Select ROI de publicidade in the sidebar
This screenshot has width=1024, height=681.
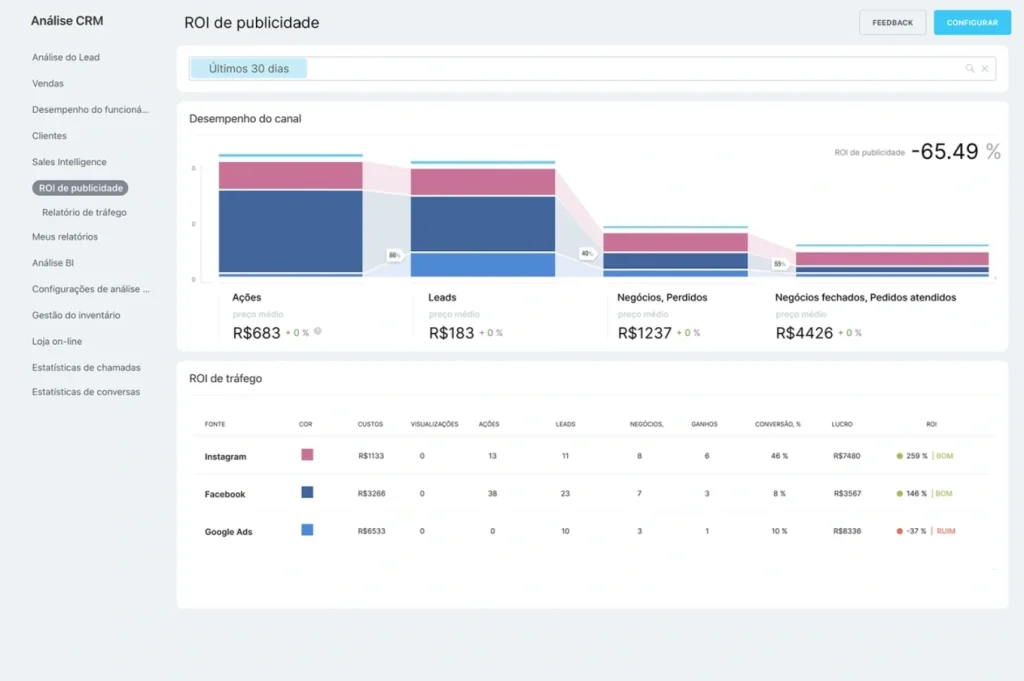[x=79, y=187]
